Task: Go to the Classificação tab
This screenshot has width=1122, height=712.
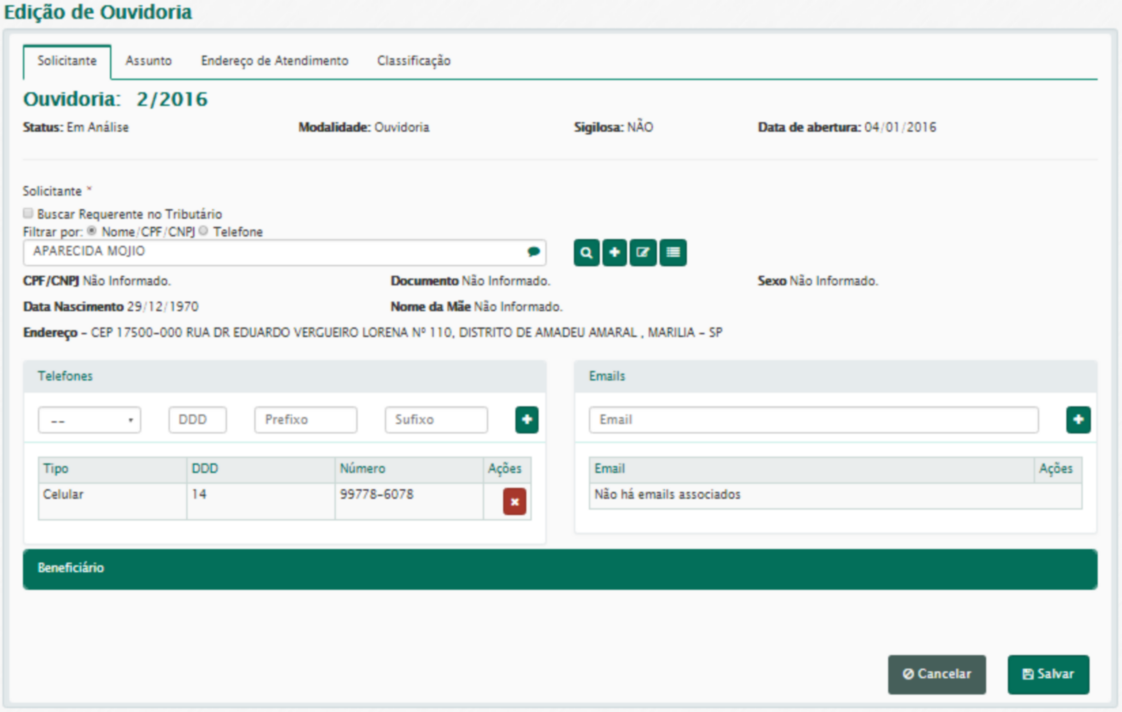Action: (413, 61)
